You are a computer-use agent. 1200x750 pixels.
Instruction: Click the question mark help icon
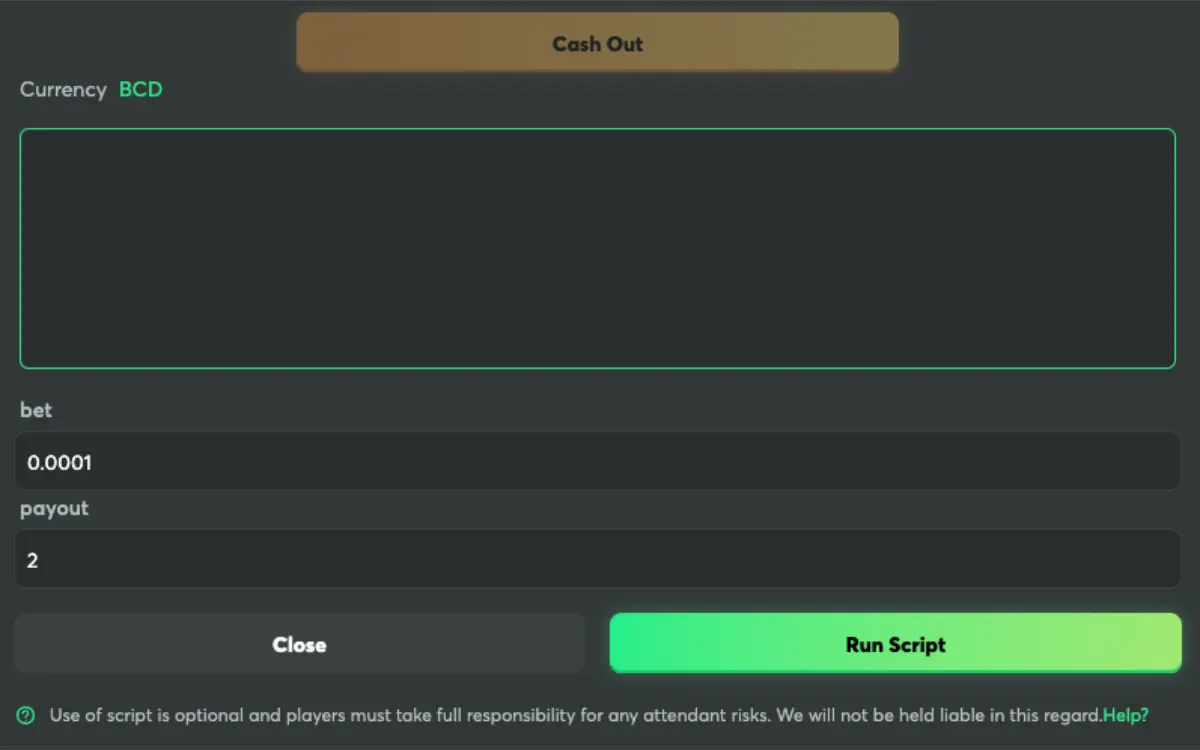tap(26, 715)
